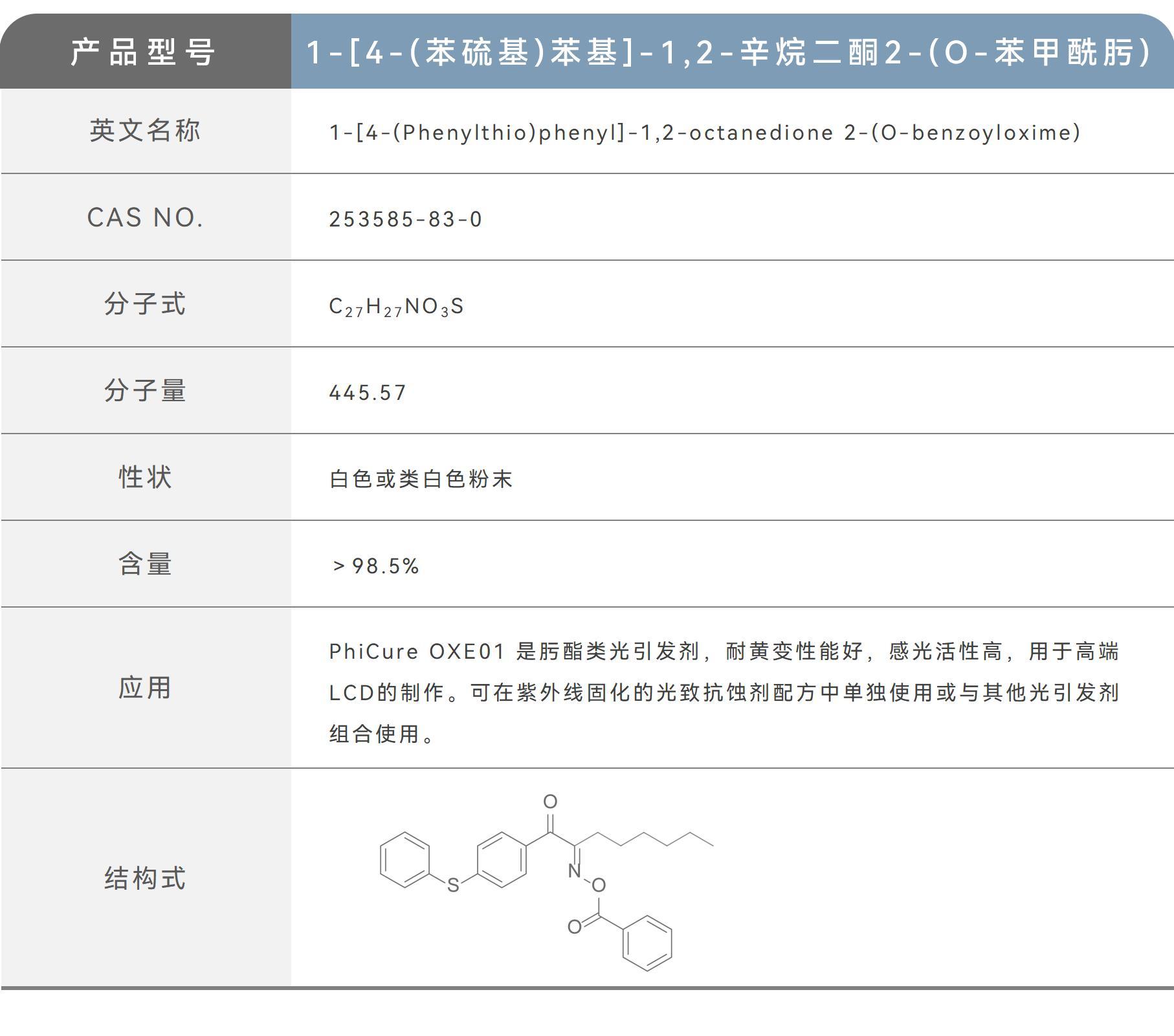Image resolution: width=1174 pixels, height=1036 pixels.
Task: Select the CAS number 253585-83-0
Action: coord(408,218)
